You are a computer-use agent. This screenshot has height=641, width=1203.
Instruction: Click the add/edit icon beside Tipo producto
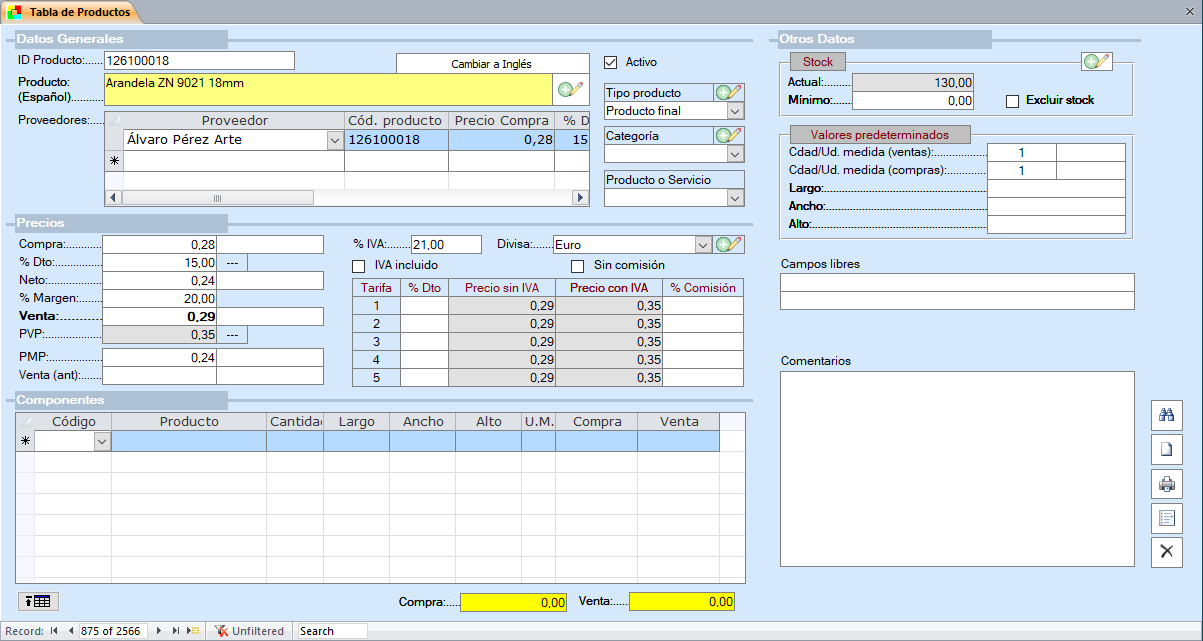[728, 93]
